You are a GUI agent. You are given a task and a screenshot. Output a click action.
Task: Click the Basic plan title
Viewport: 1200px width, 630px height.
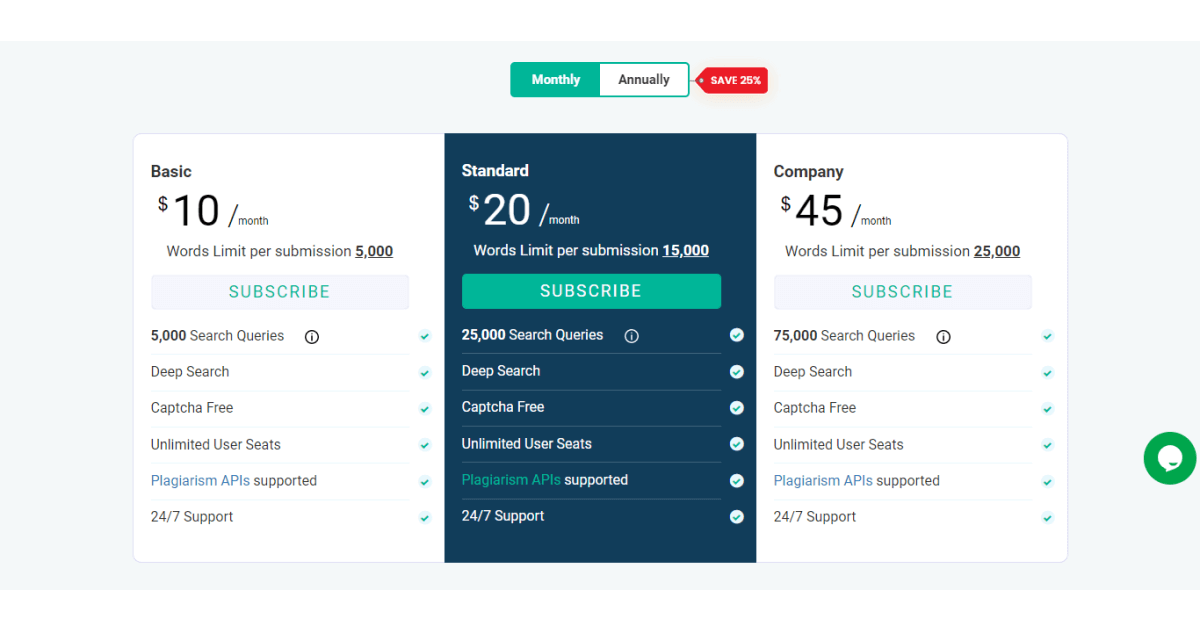(x=171, y=172)
